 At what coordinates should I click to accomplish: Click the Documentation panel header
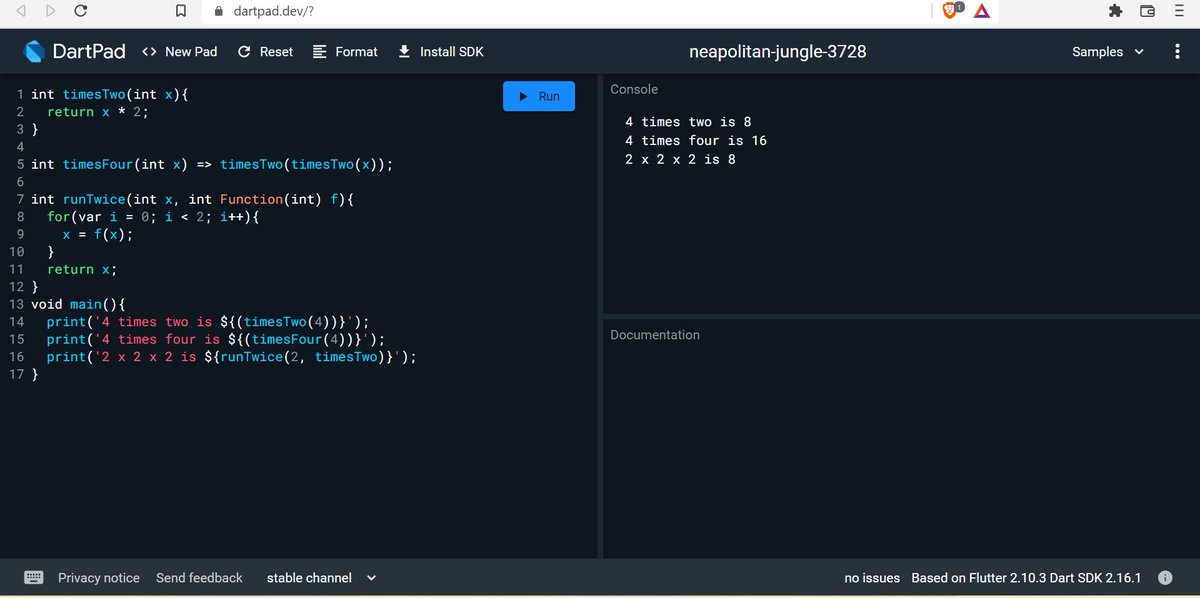(655, 335)
